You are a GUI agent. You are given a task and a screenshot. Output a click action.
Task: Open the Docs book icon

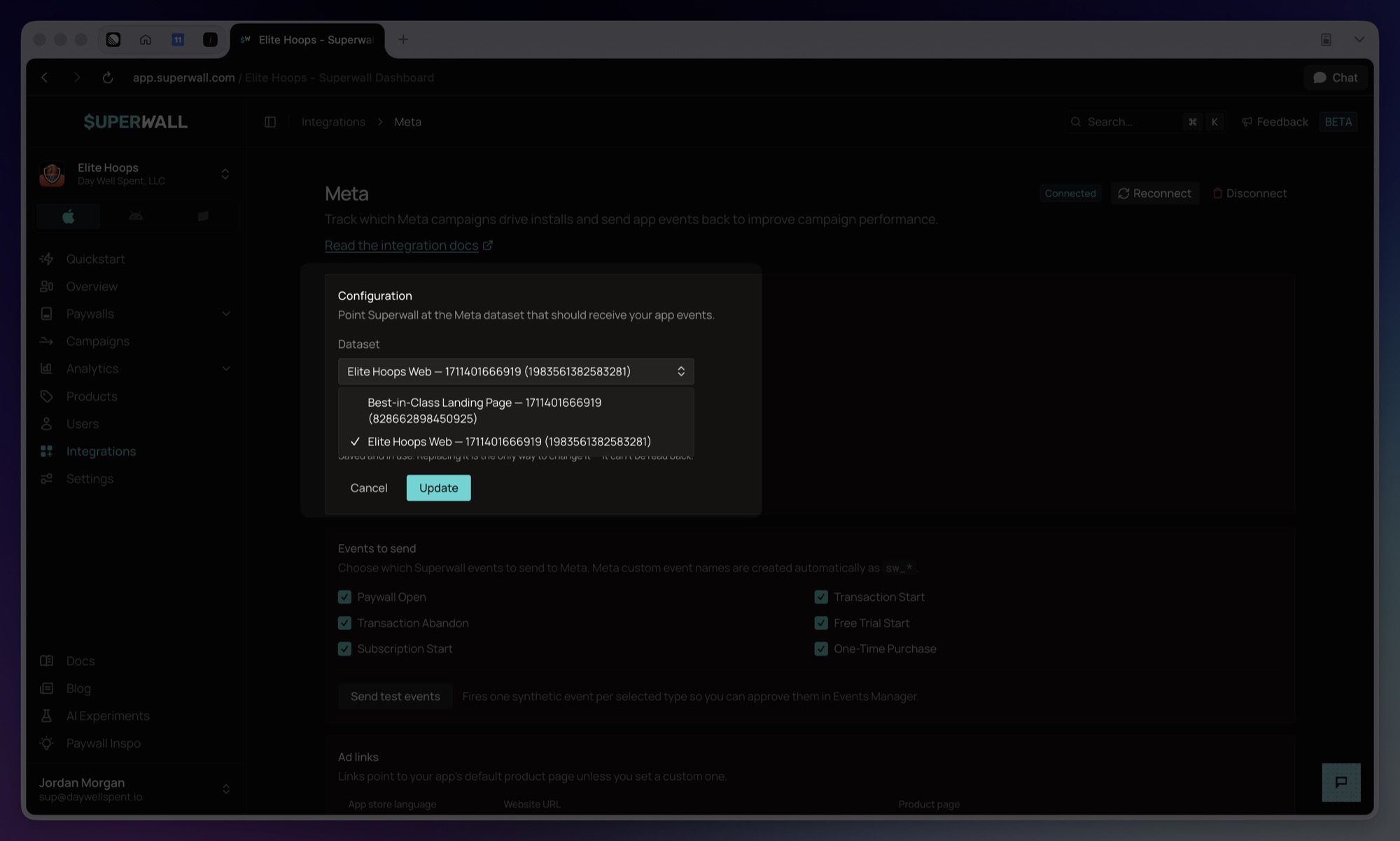pos(47,661)
